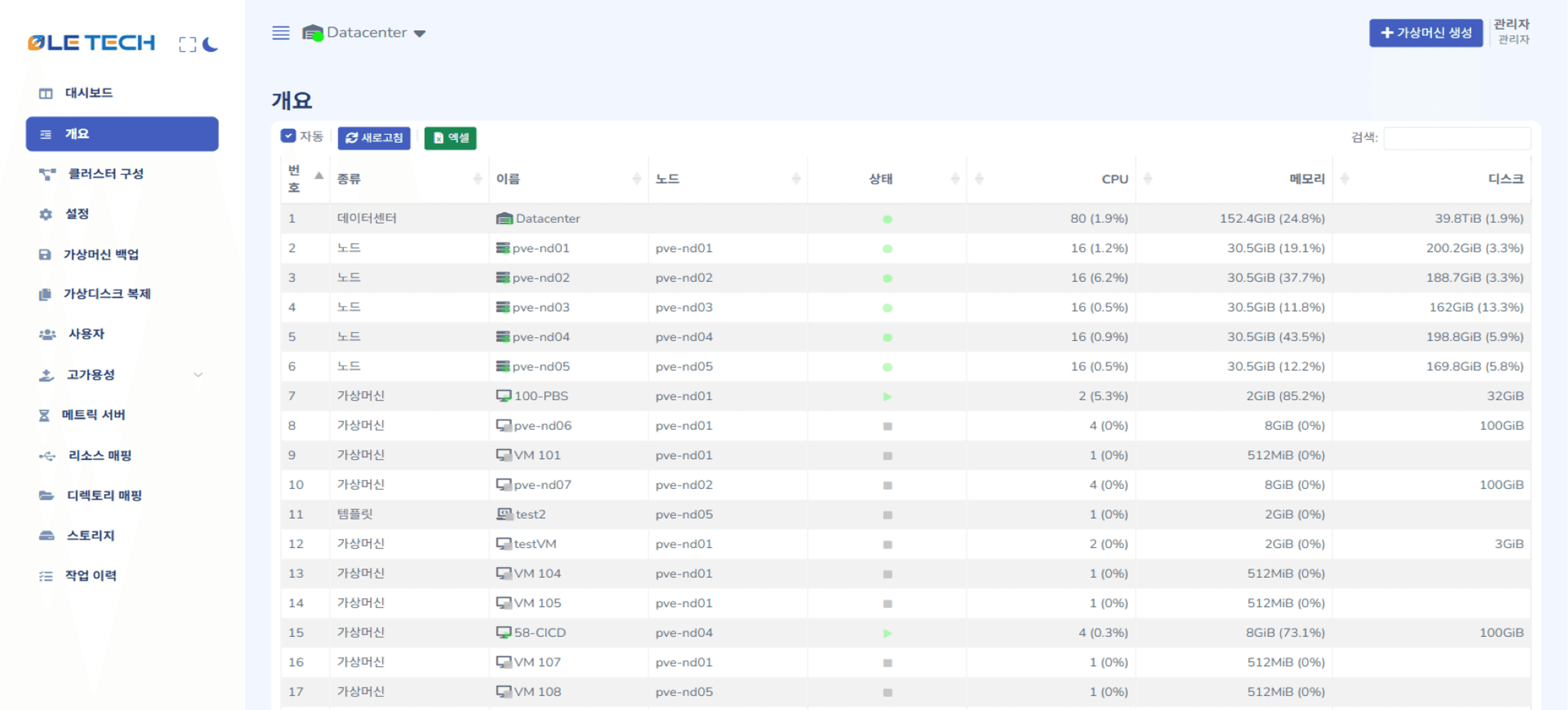1568x710 pixels.
Task: Open 클러스터 구성 menu item
Action: [x=122, y=174]
